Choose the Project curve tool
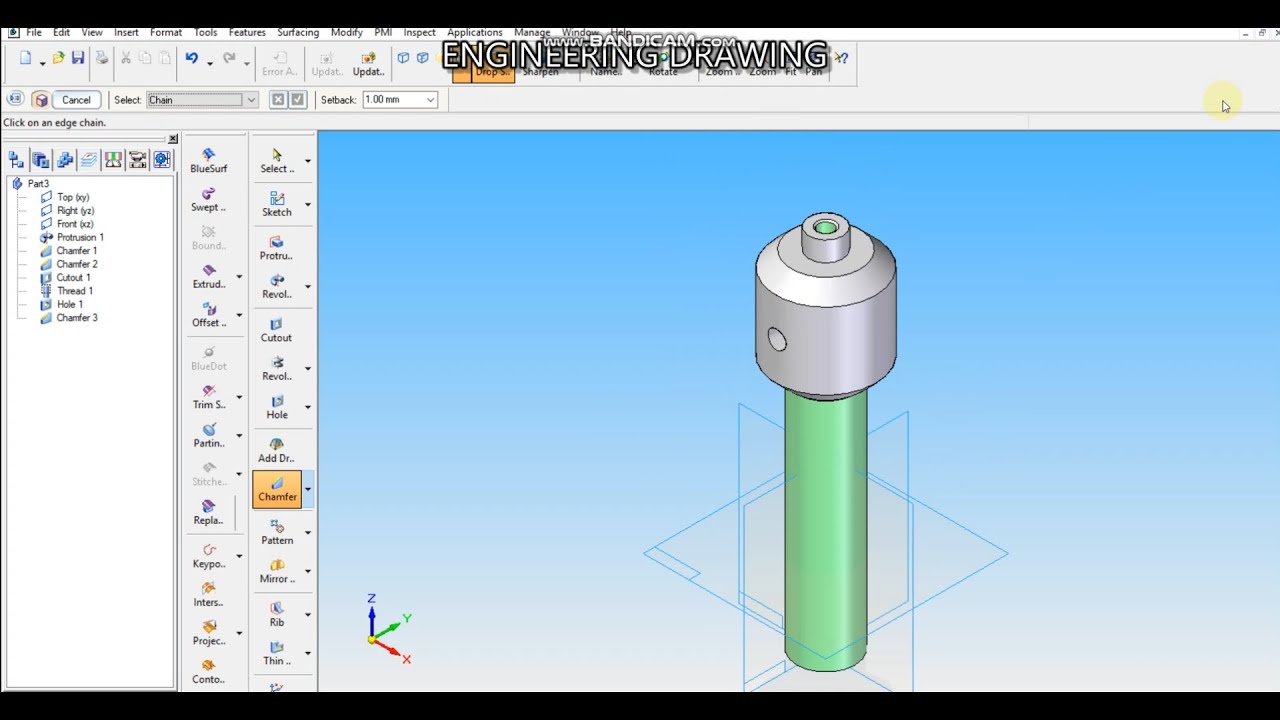 click(x=209, y=632)
